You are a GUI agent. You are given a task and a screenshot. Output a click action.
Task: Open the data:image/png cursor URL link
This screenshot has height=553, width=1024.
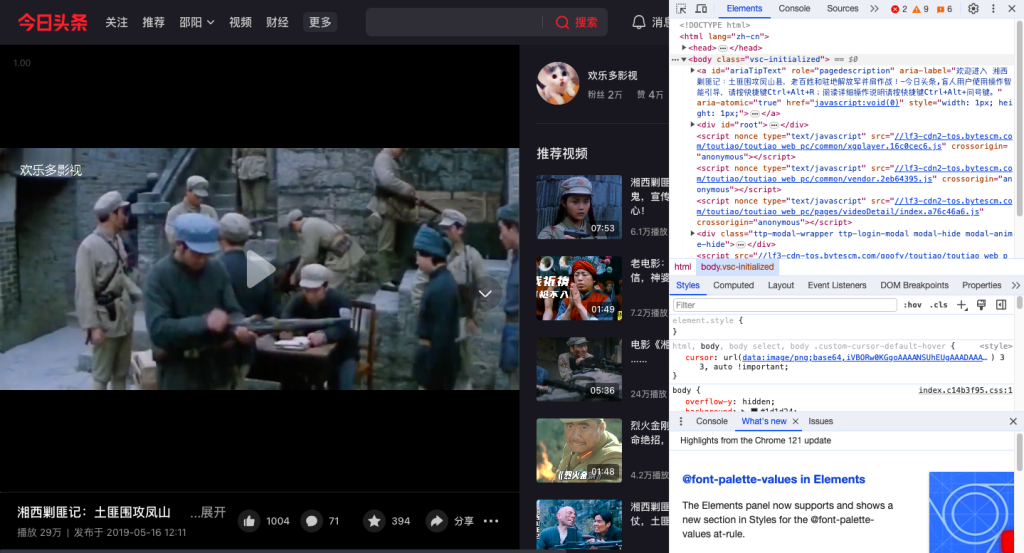(x=864, y=357)
